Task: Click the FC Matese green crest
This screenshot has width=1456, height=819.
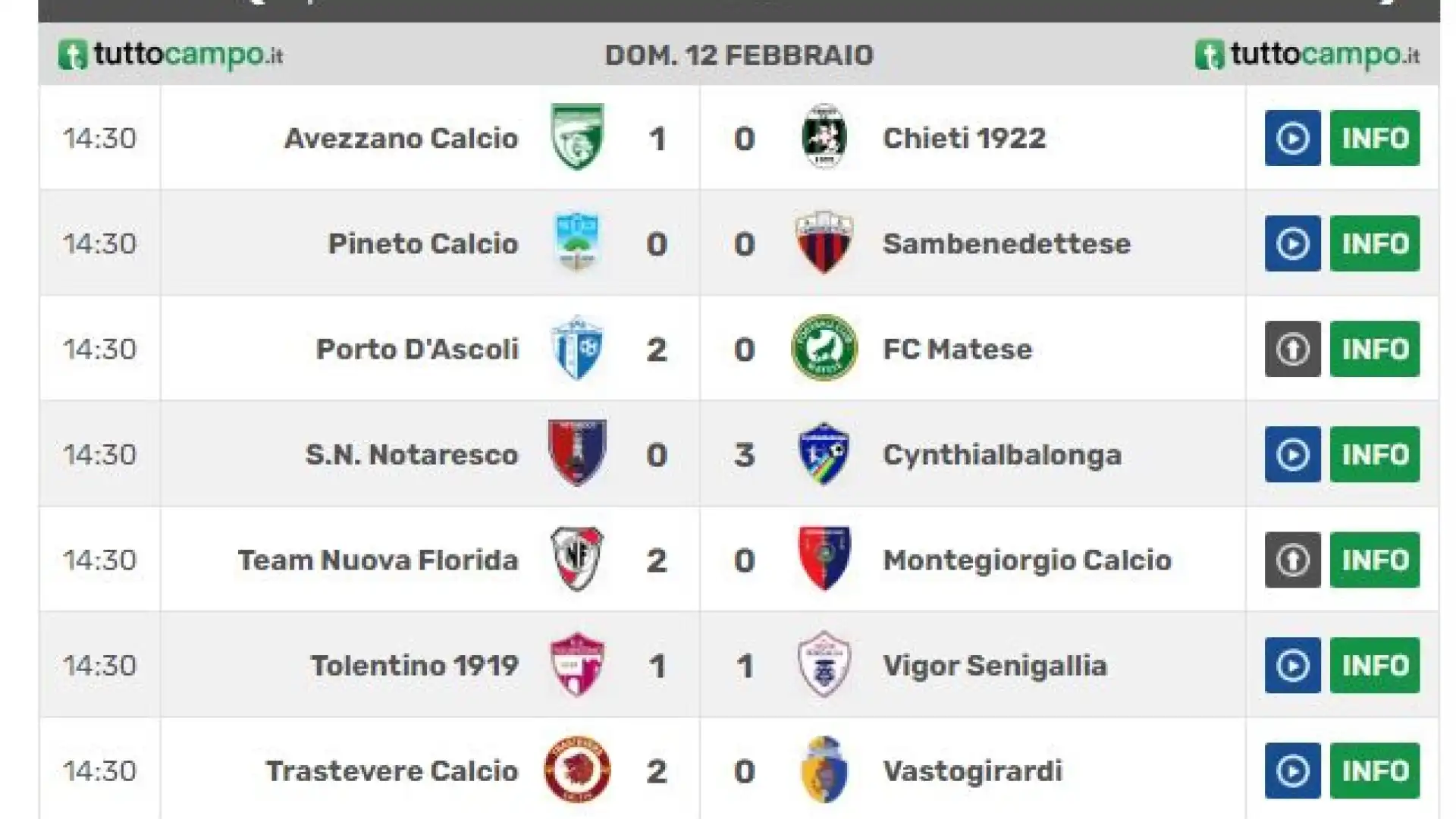Action: point(824,348)
